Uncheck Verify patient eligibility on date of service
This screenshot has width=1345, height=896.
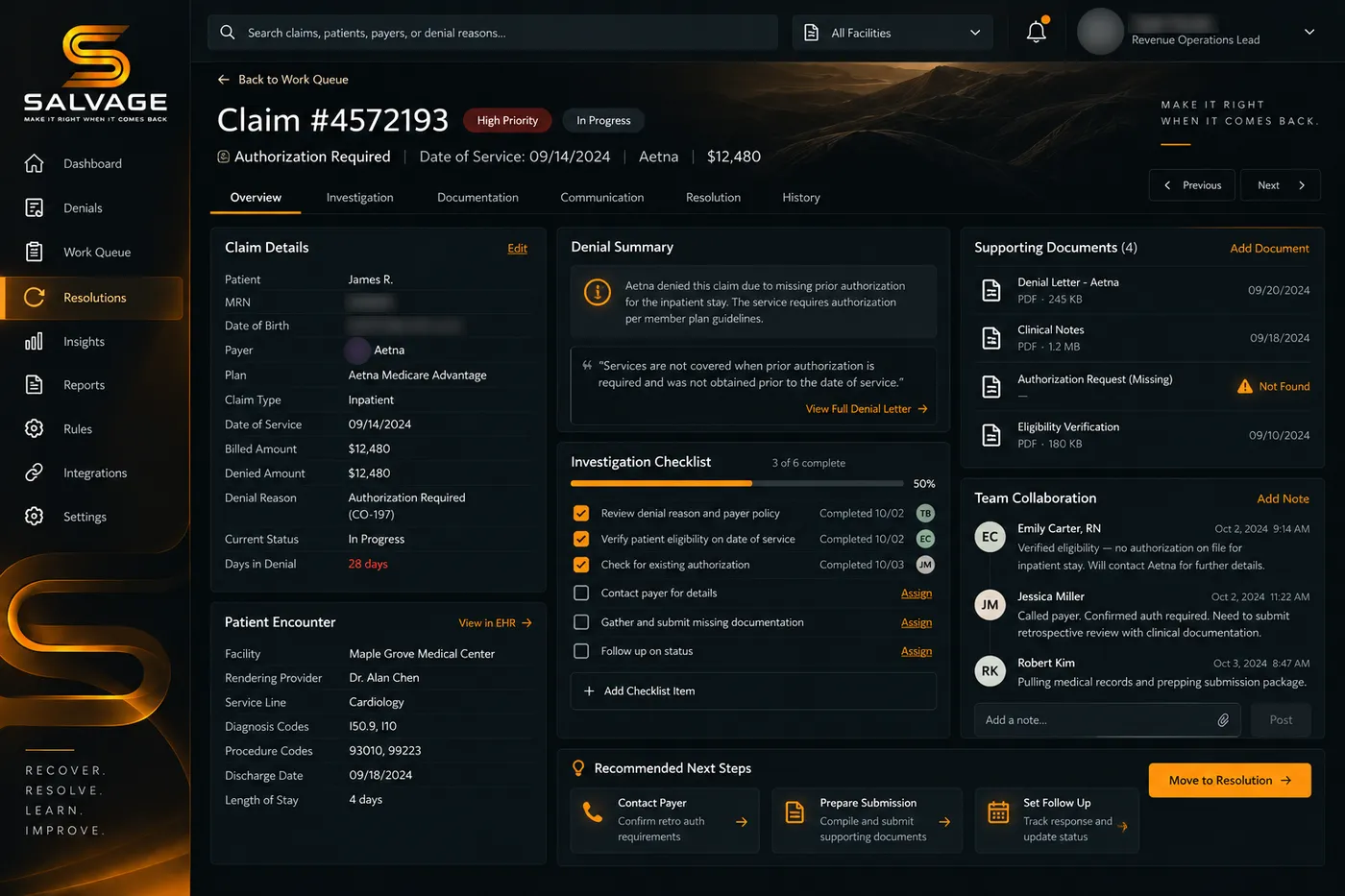tap(581, 539)
